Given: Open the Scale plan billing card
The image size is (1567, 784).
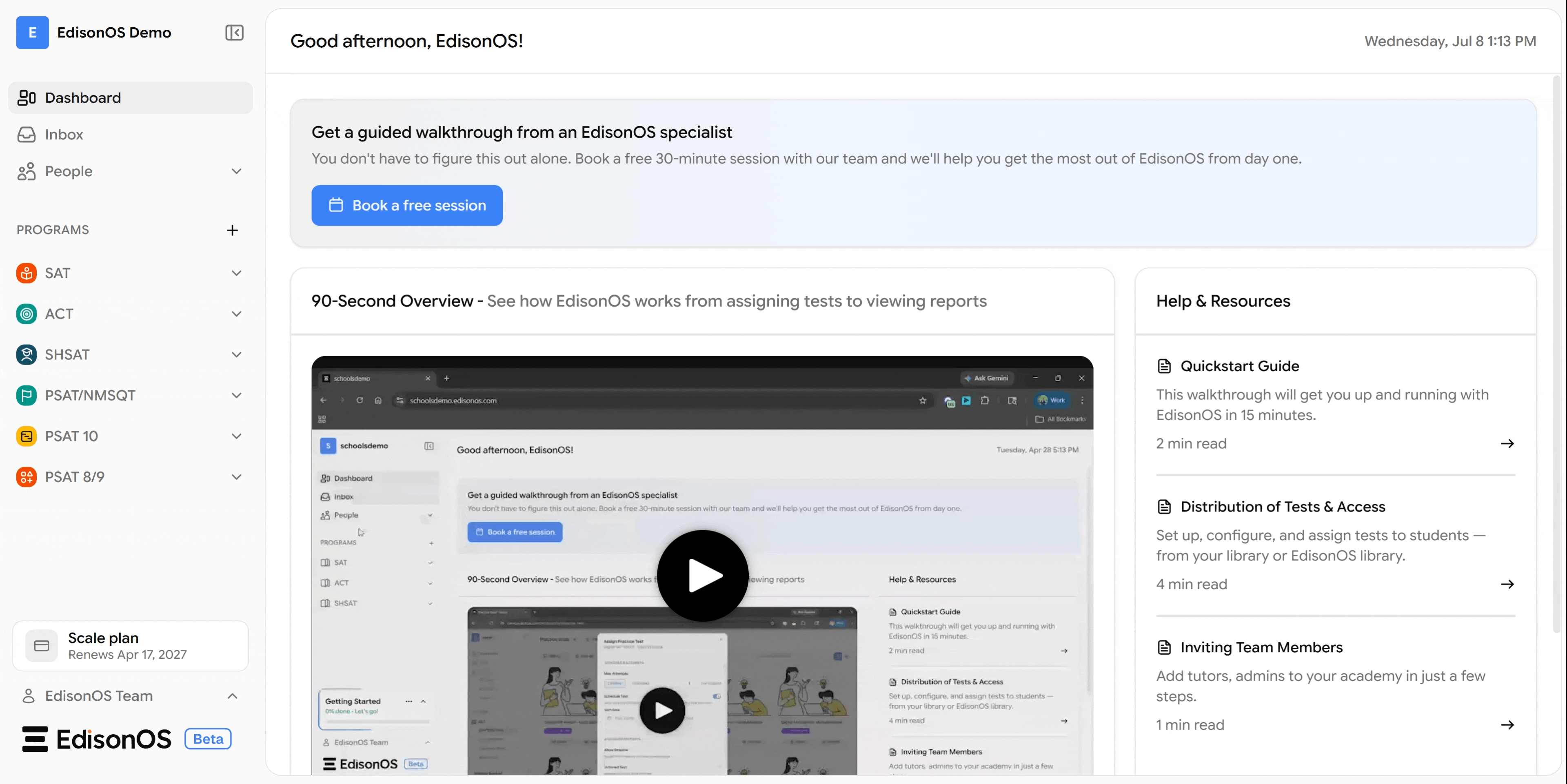Looking at the screenshot, I should pos(130,645).
